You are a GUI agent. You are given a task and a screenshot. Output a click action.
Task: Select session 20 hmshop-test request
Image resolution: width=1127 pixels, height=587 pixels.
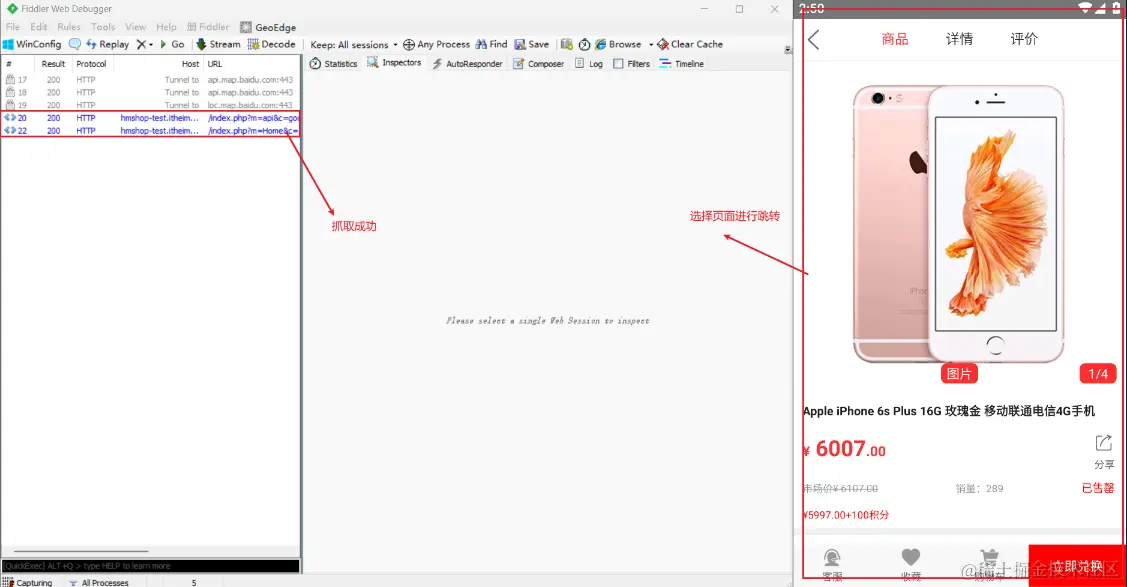pyautogui.click(x=150, y=118)
